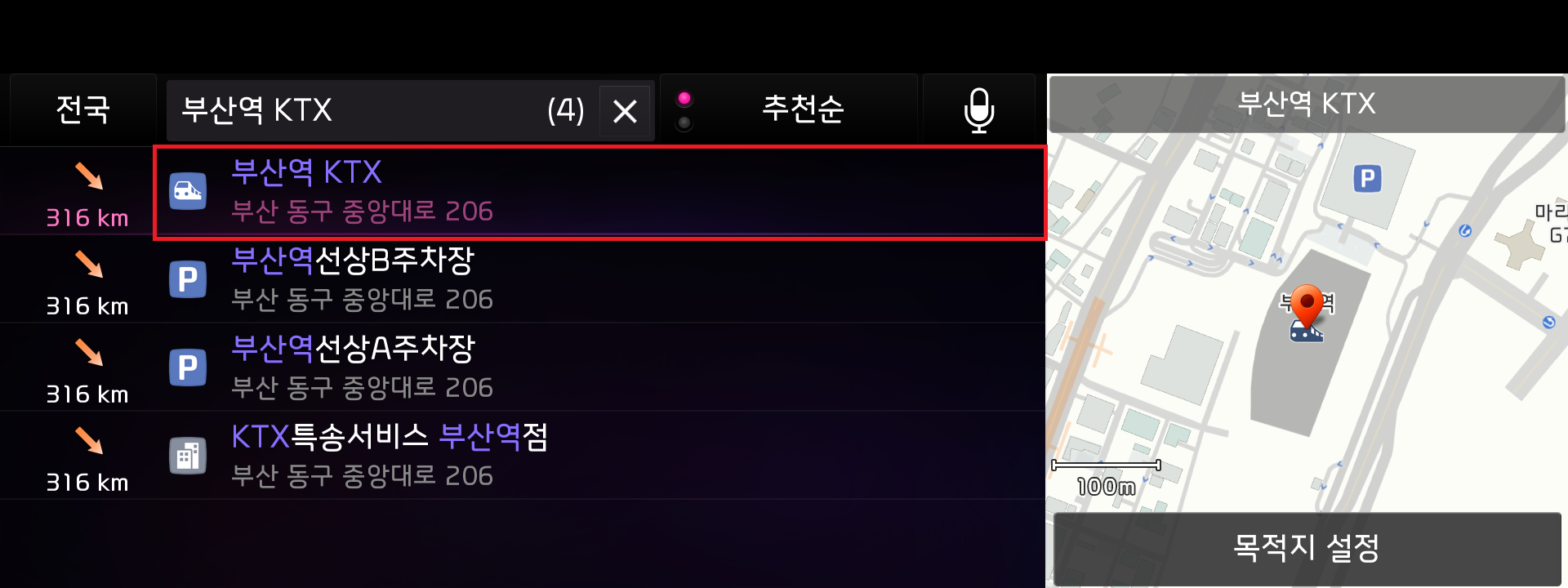Click the train icon for 부산역 KTX

188,192
